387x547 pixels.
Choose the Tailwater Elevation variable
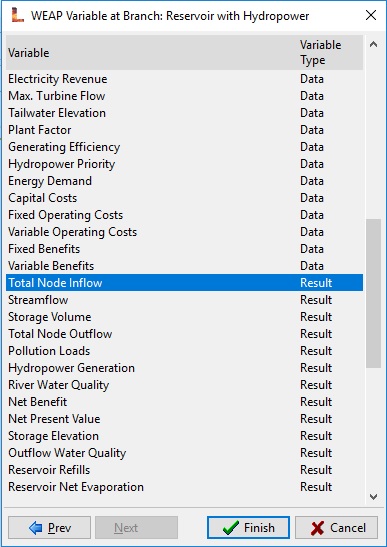184,113
